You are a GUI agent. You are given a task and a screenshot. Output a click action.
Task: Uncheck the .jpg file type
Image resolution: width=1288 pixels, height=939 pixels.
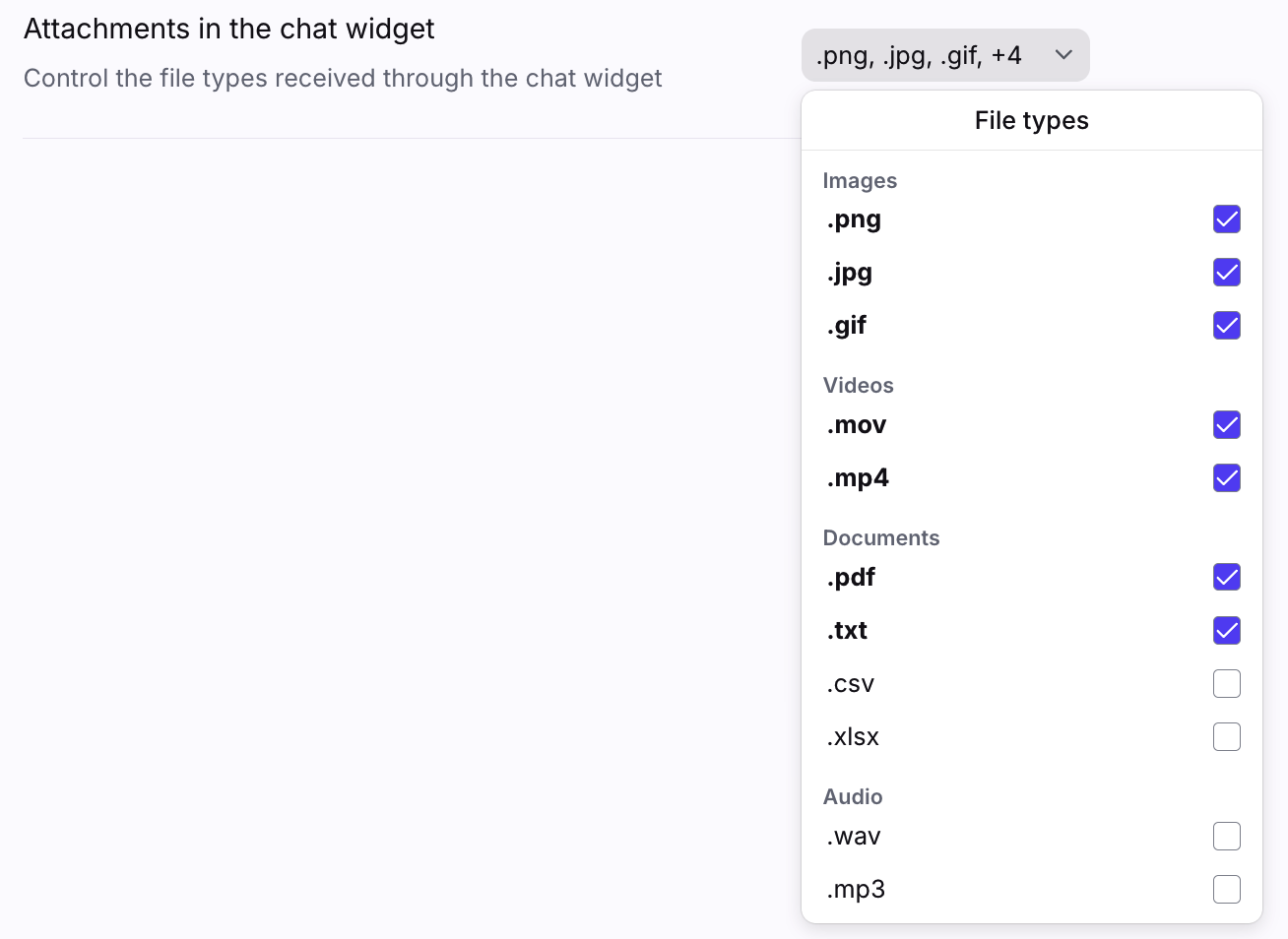click(x=1226, y=273)
